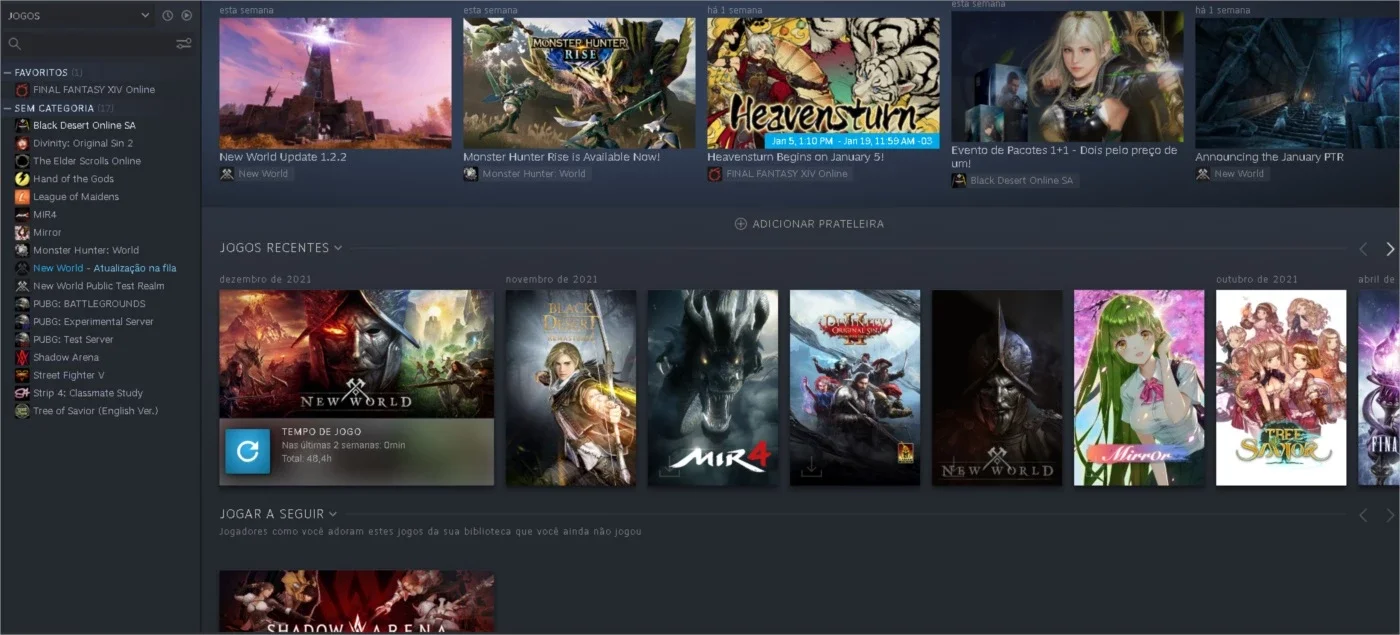
Task: Select New World - Atualização na fila entry
Action: click(x=105, y=268)
